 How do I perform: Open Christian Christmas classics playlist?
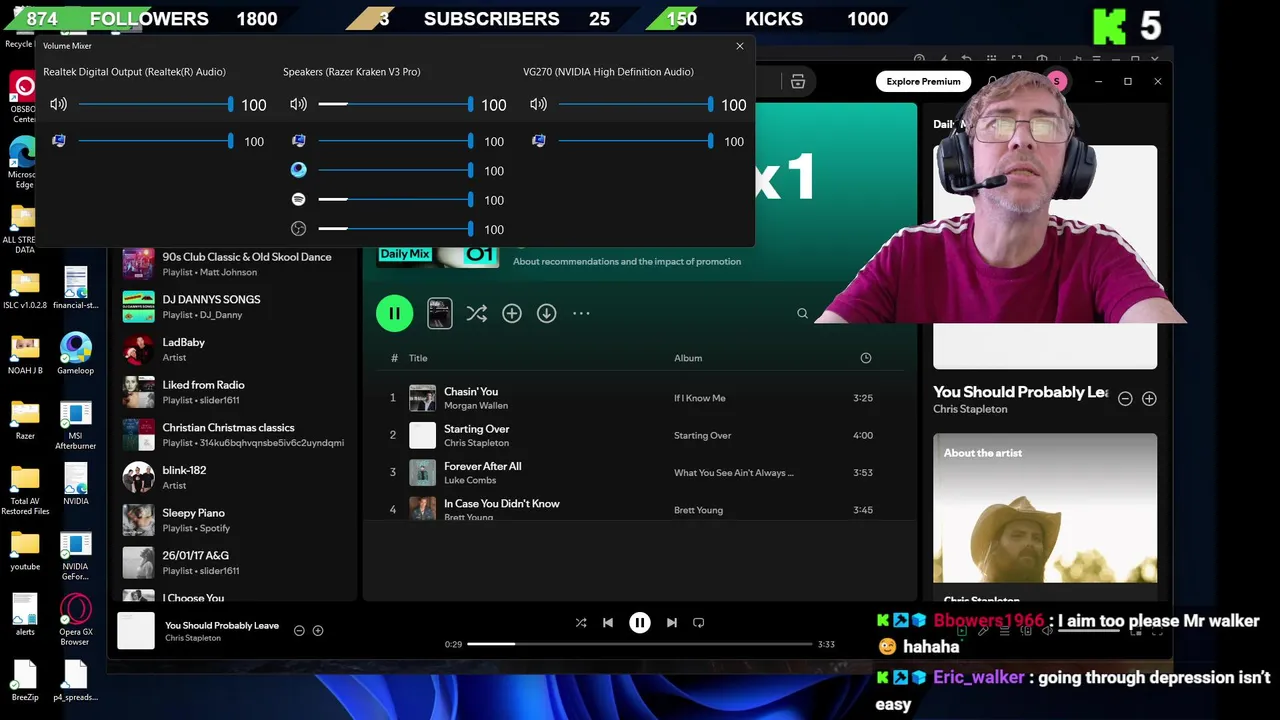[234, 435]
